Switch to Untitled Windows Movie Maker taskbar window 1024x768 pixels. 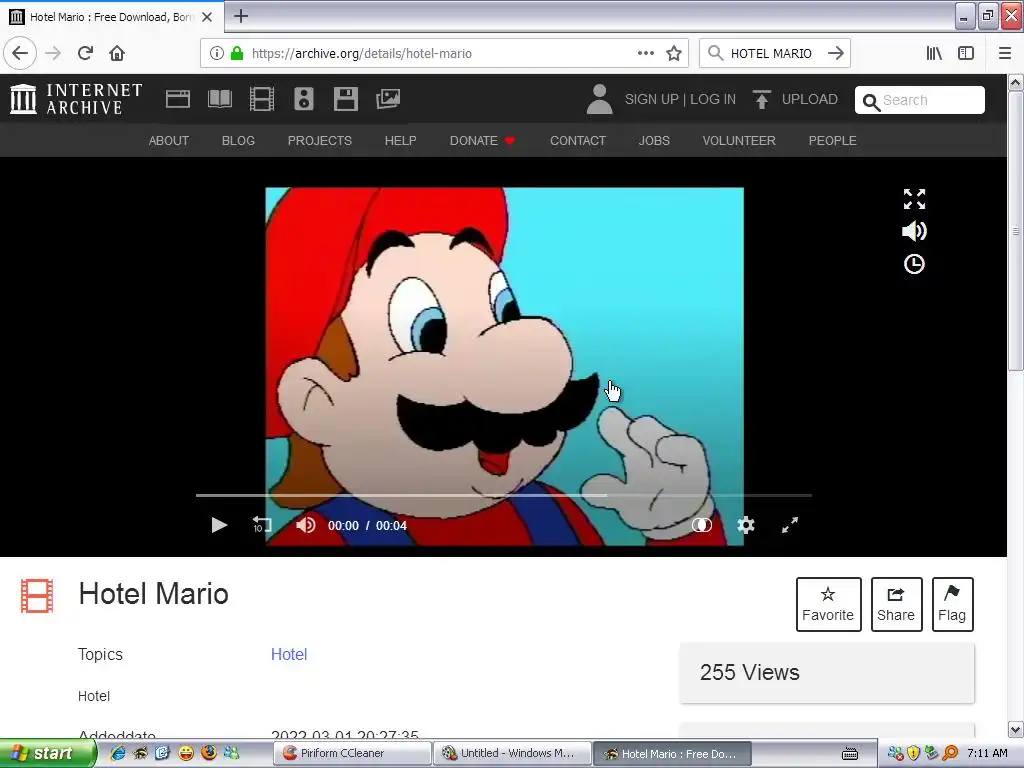coord(513,754)
